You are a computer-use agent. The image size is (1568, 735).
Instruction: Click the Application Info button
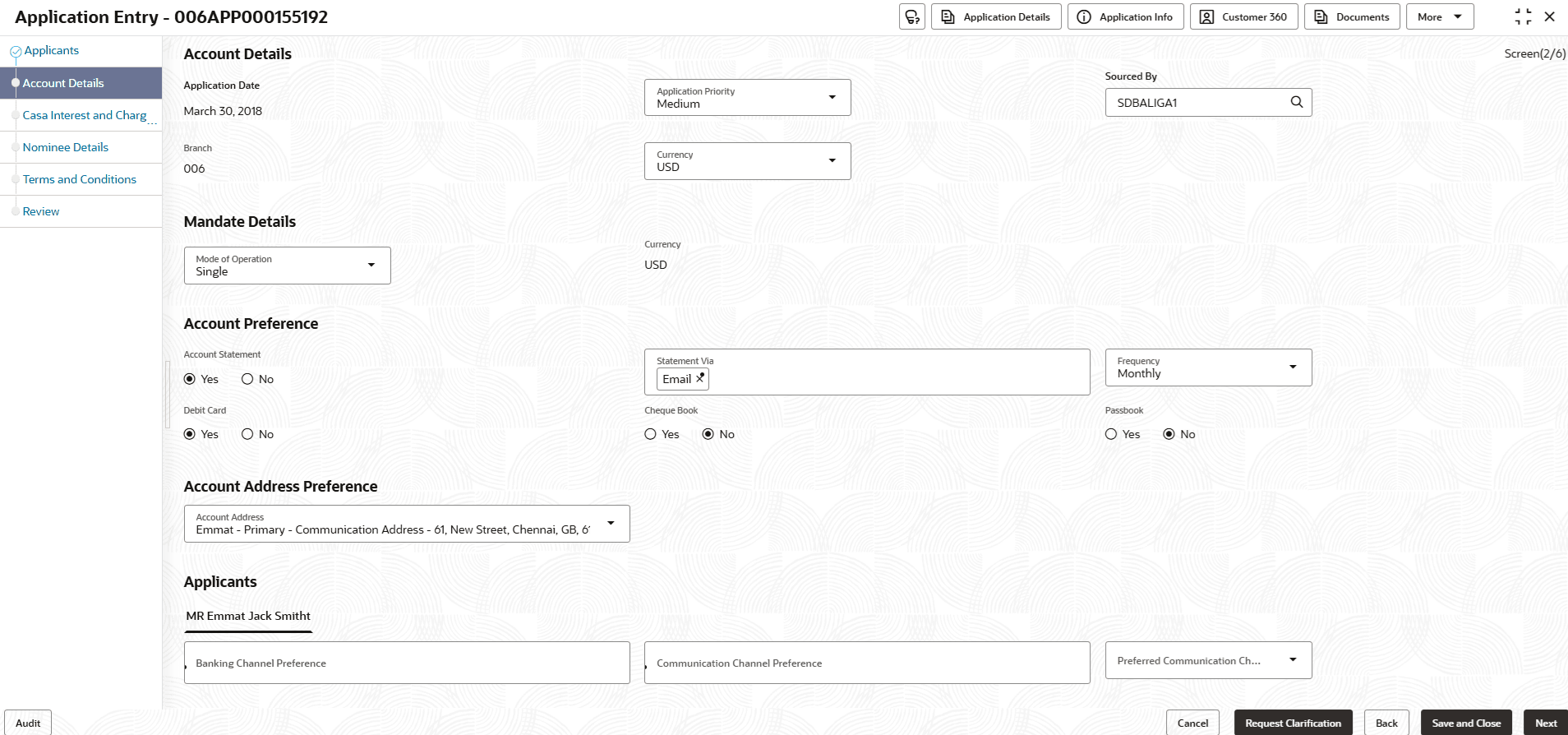[x=1126, y=16]
